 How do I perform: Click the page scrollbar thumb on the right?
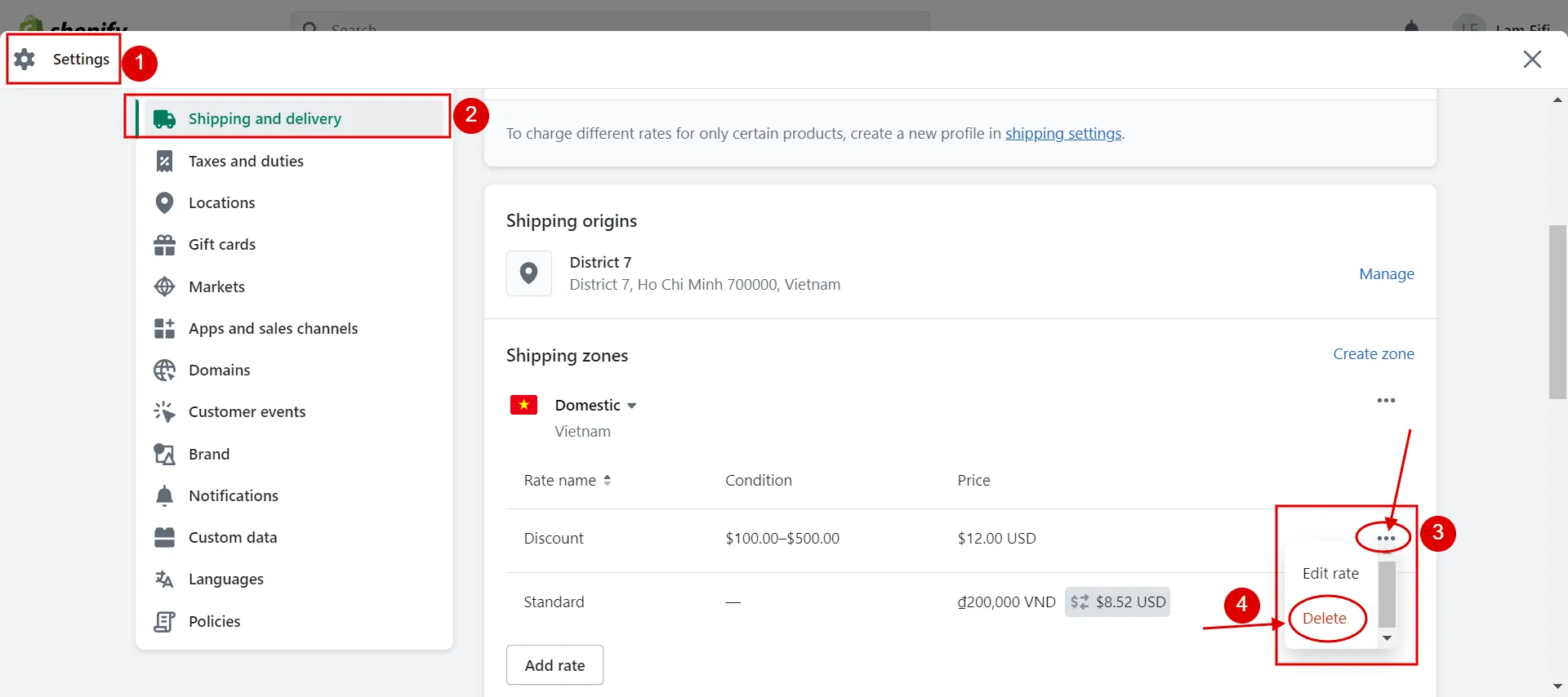[1557, 312]
